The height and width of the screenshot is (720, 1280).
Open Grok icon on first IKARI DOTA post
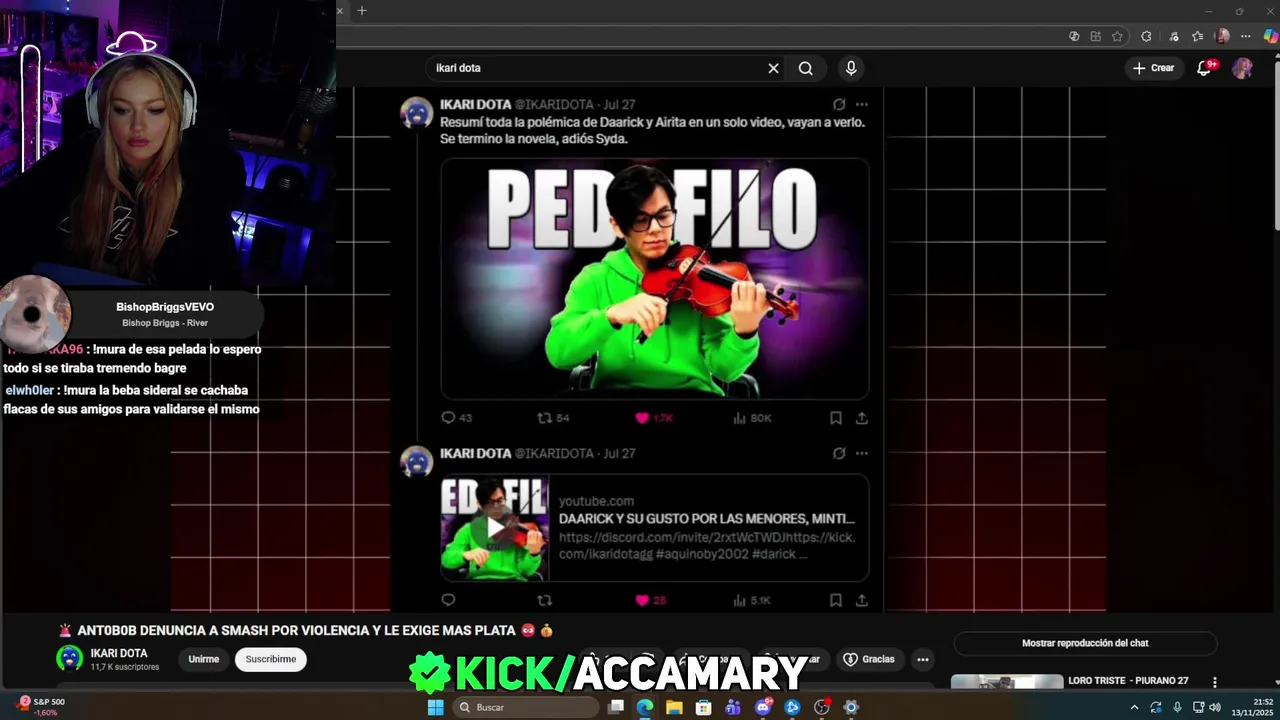tap(839, 104)
